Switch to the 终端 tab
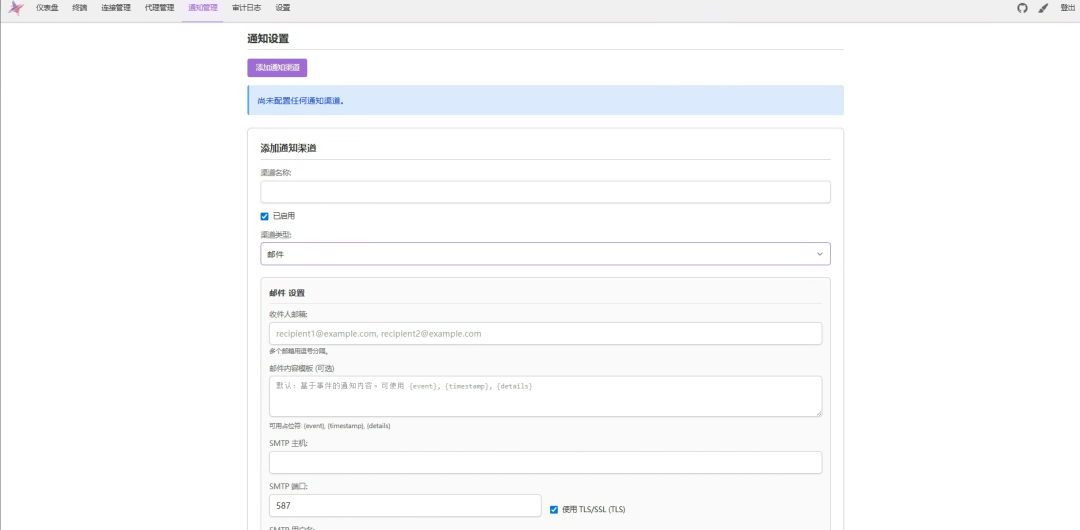The width and height of the screenshot is (1080, 530). 80,8
